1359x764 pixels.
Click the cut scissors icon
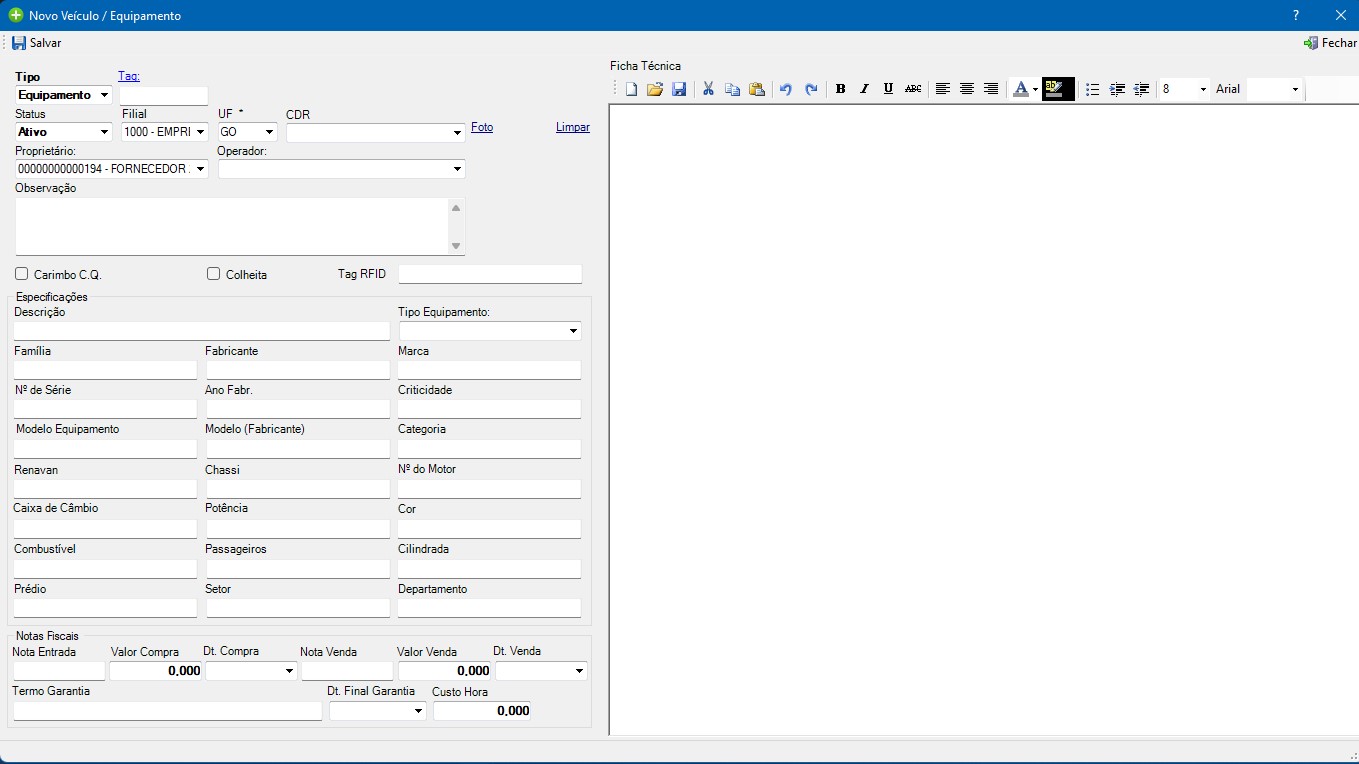pyautogui.click(x=708, y=89)
